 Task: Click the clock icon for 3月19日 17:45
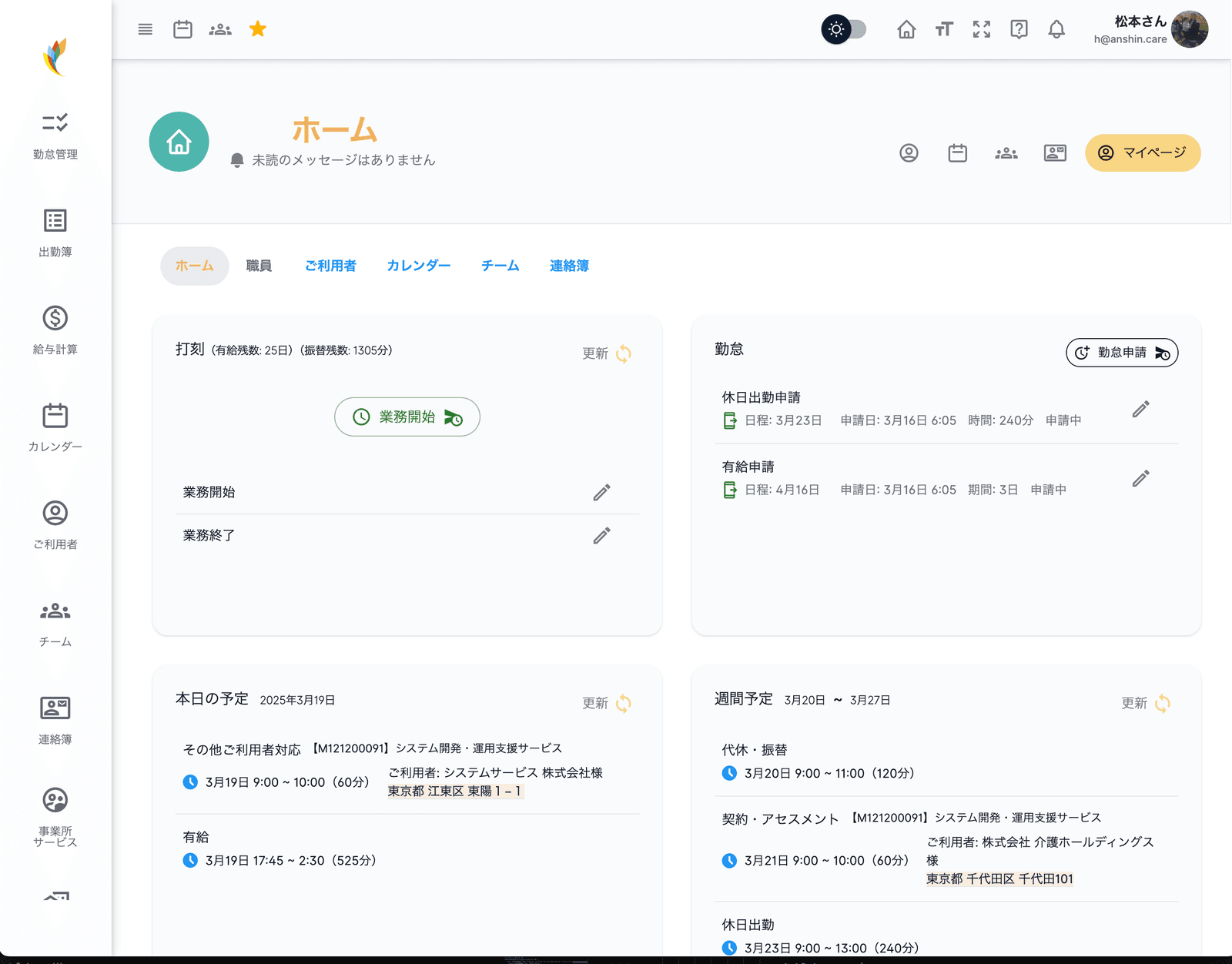click(x=190, y=860)
